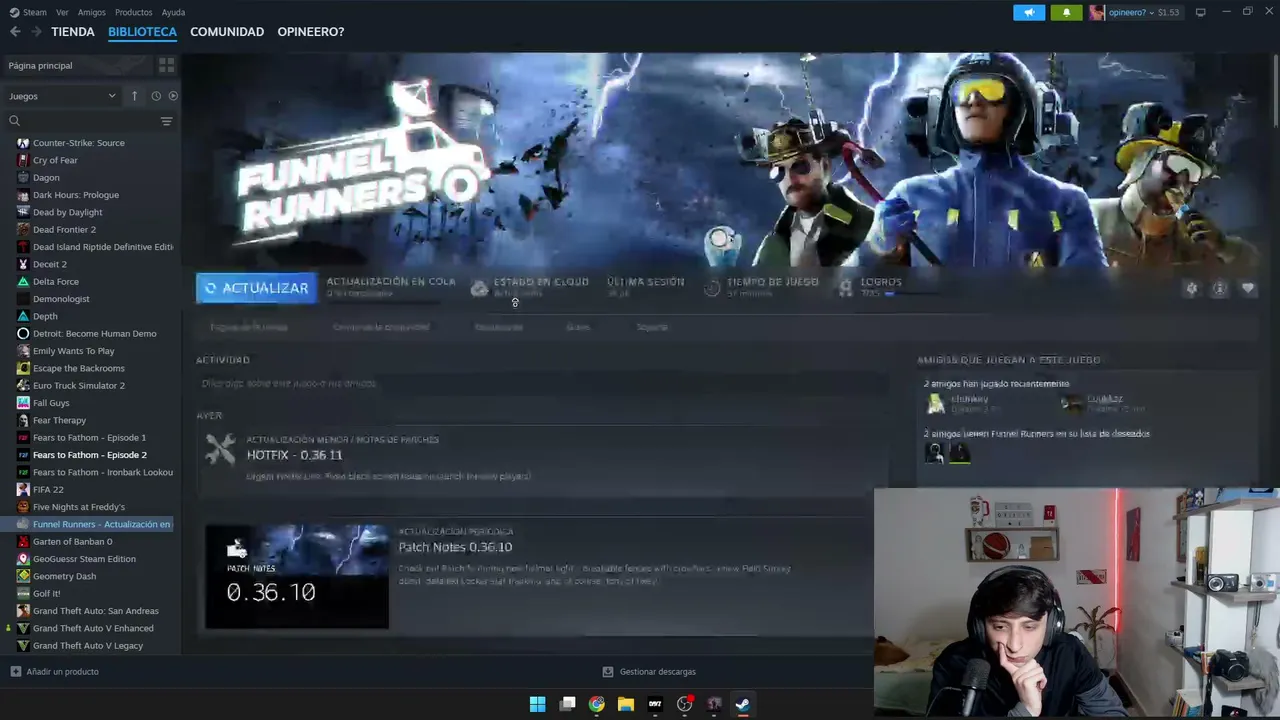The image size is (1280, 720).
Task: Open Funnel Runners info icon
Action: click(x=1219, y=288)
